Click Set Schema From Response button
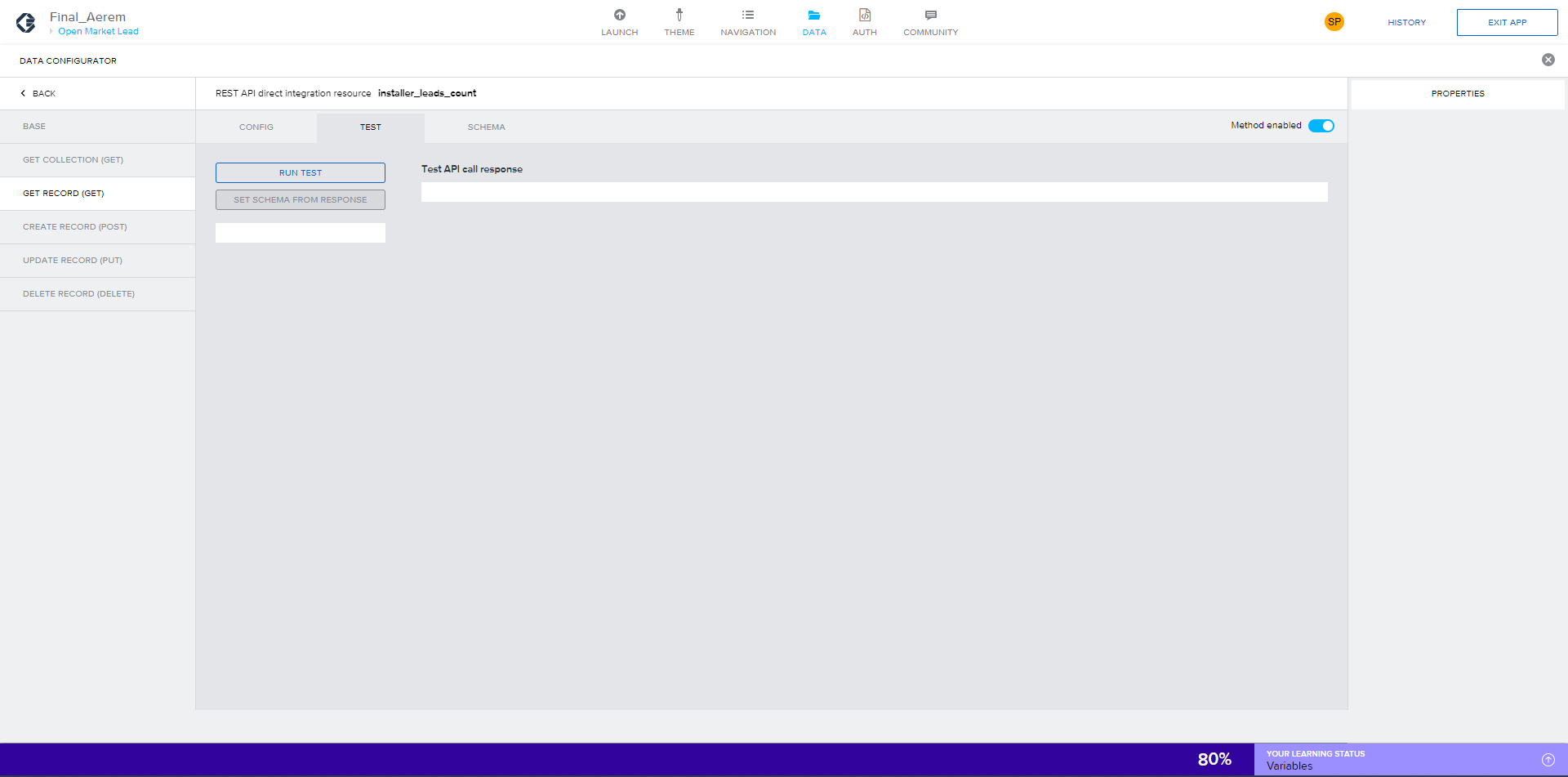This screenshot has width=1568, height=777. pyautogui.click(x=301, y=200)
